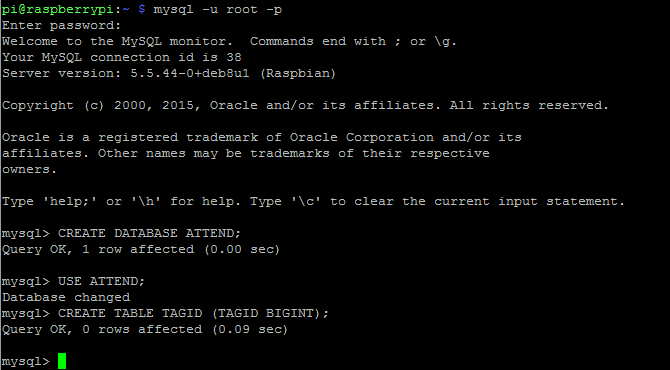Click the 'mysql -u root -p' command
The image size is (670, 370).
click(x=217, y=9)
